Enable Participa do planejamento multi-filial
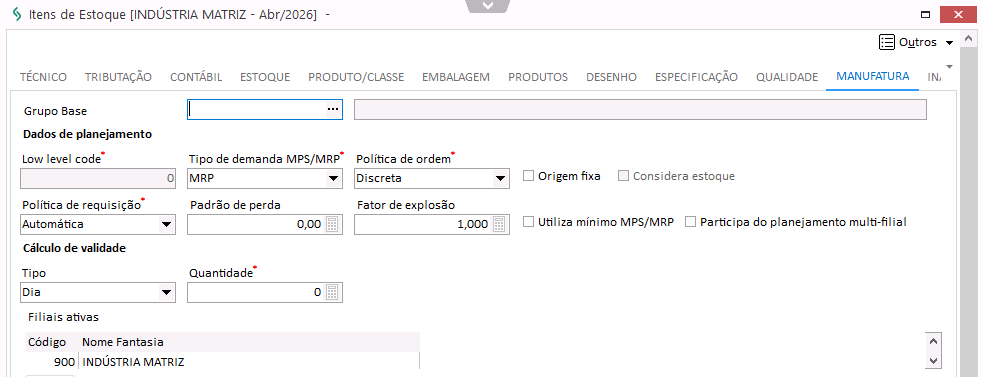The width and height of the screenshot is (983, 377). (691, 222)
